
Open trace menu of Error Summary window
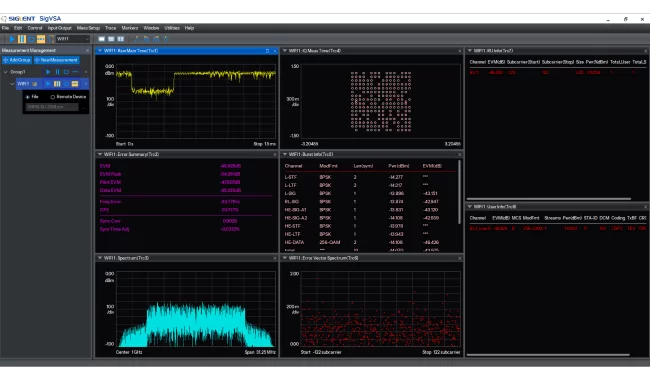click(x=99, y=154)
